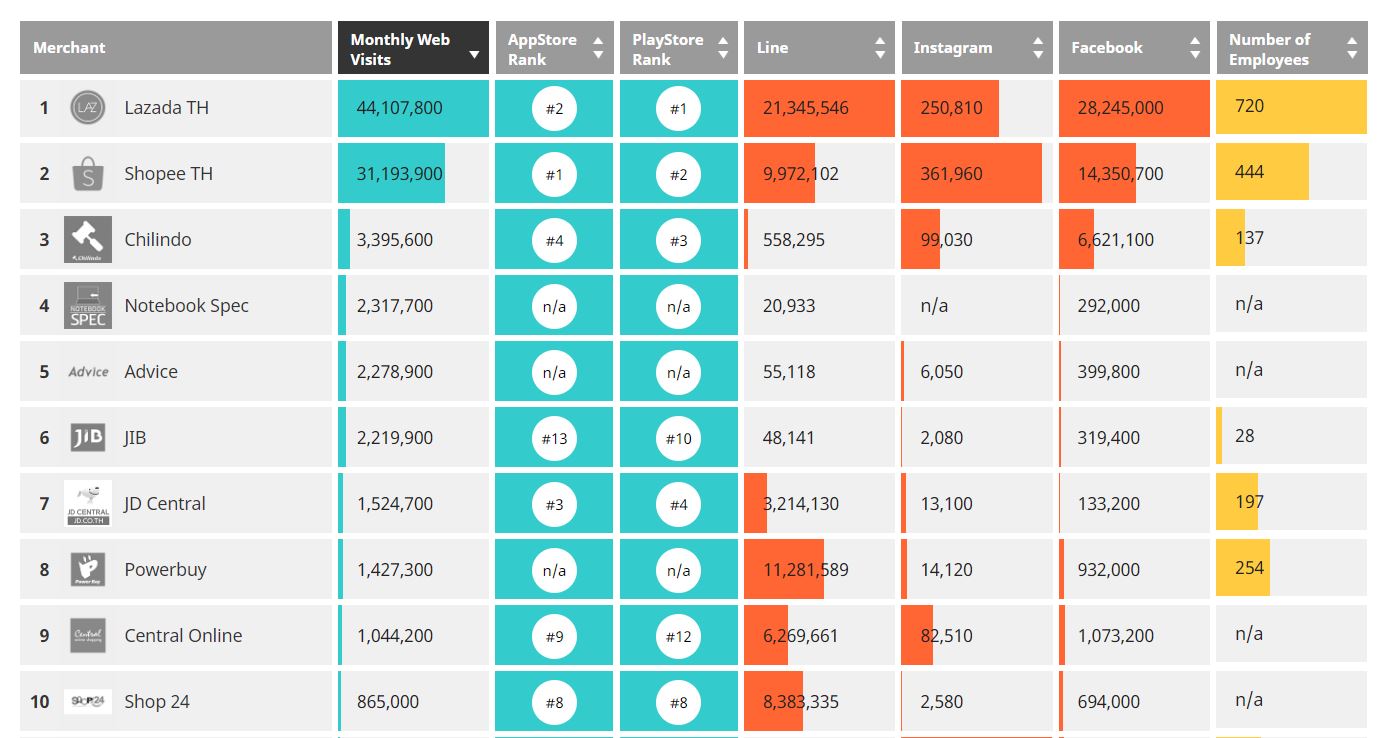This screenshot has width=1393, height=738.
Task: Sort table by AppStore Rank
Action: (x=554, y=49)
